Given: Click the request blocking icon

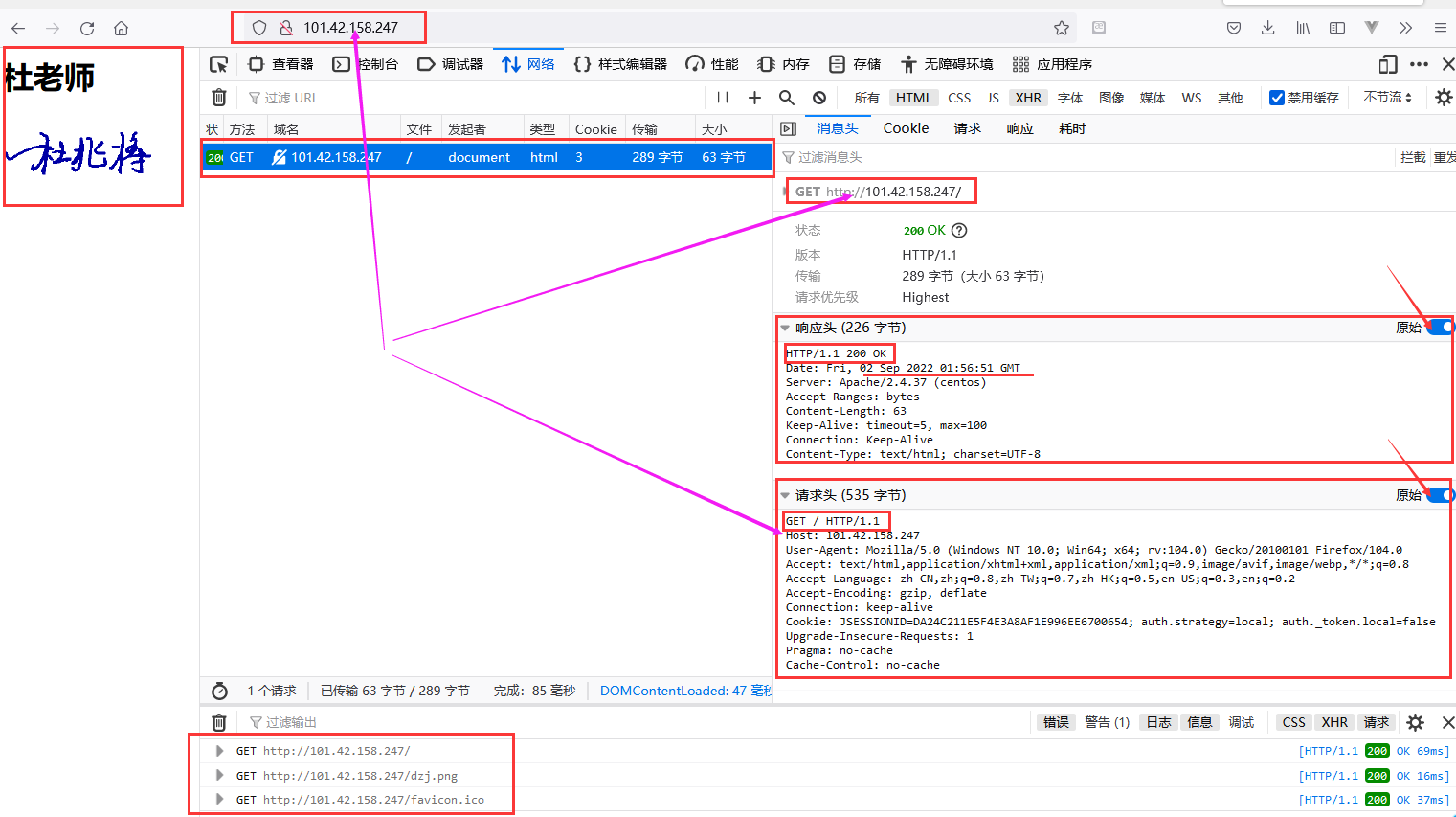Looking at the screenshot, I should pos(819,98).
